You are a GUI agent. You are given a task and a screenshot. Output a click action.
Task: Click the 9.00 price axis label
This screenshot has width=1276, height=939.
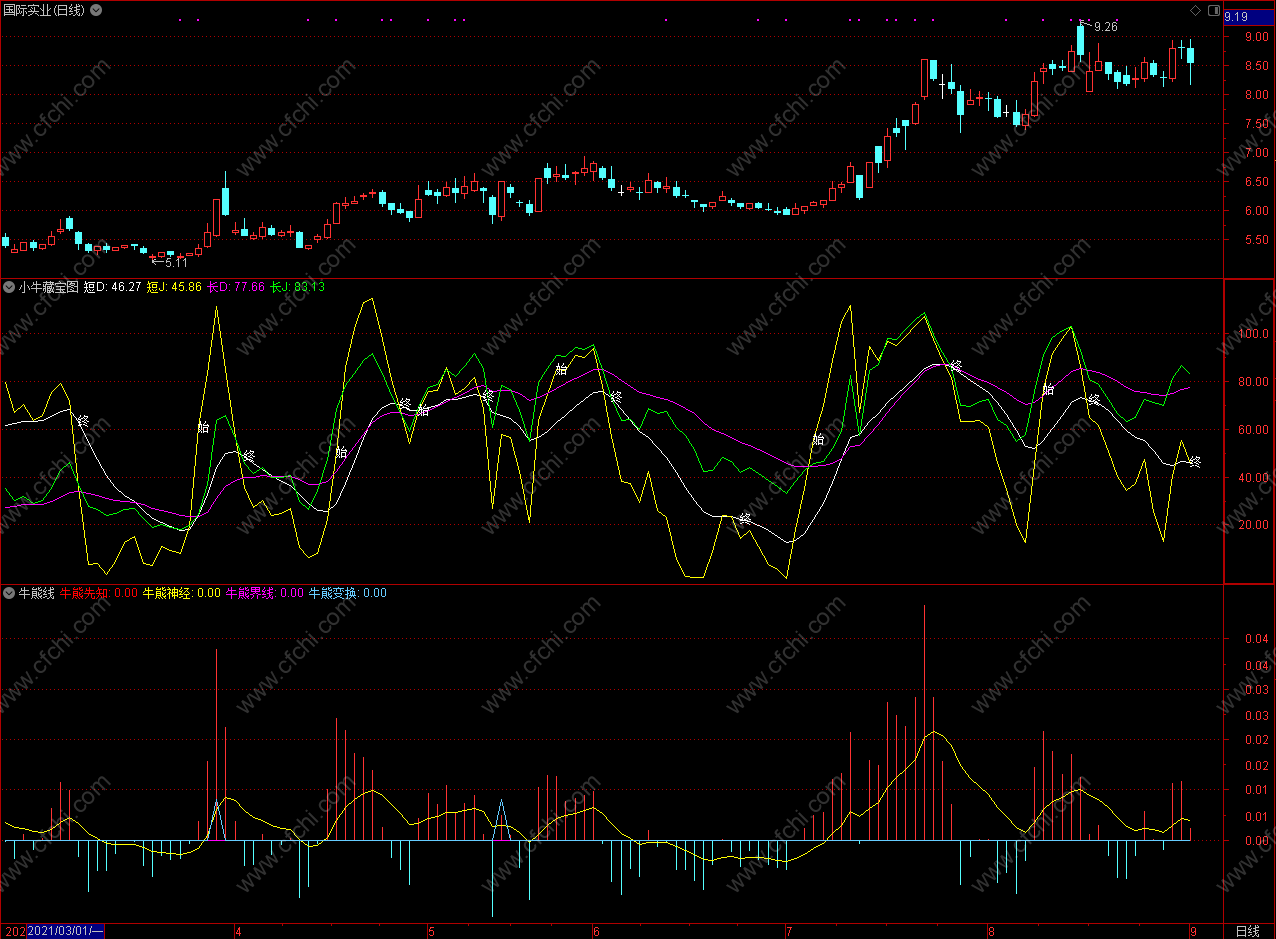pos(1256,37)
